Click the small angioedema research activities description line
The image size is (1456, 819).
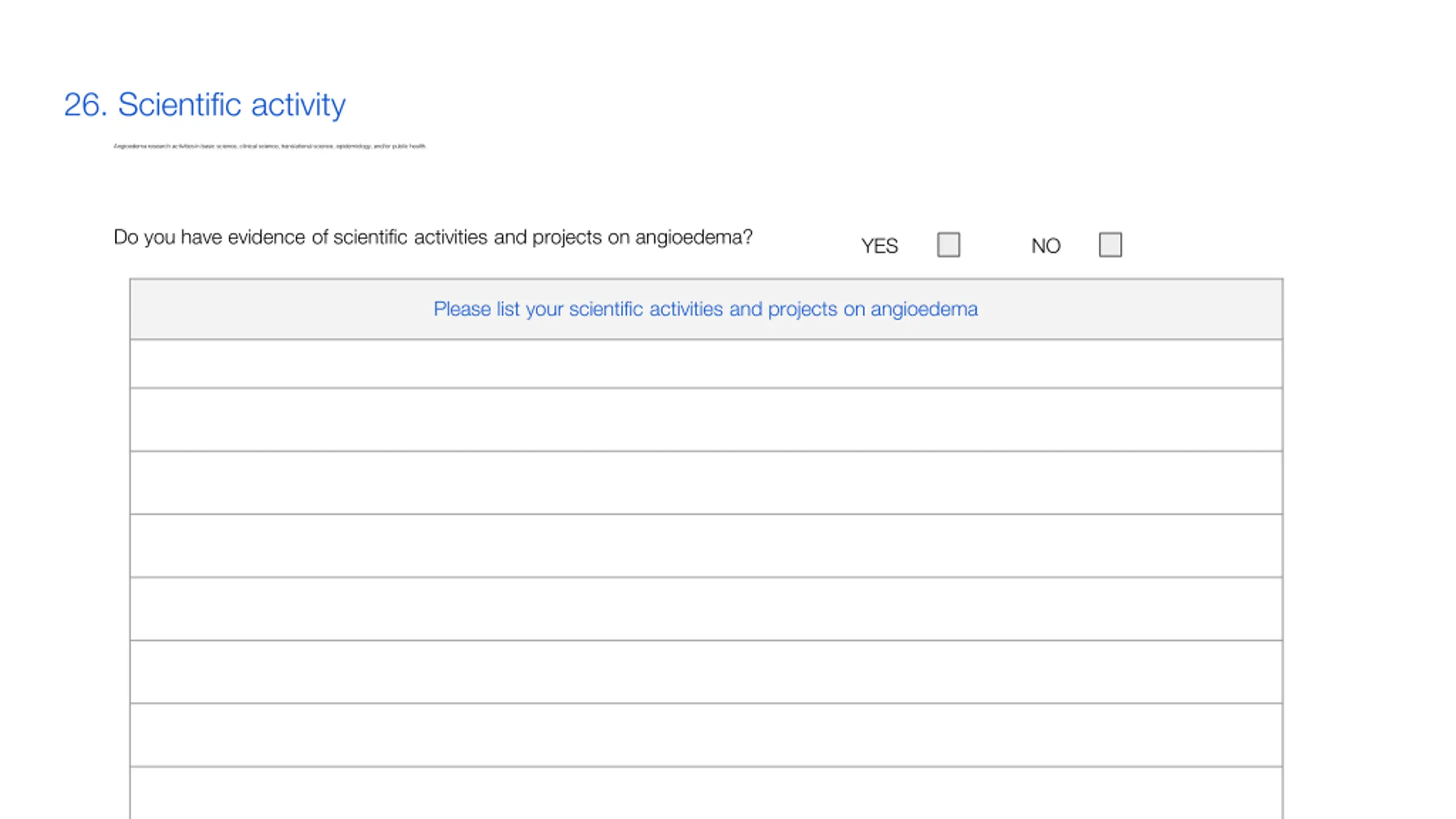point(270,146)
